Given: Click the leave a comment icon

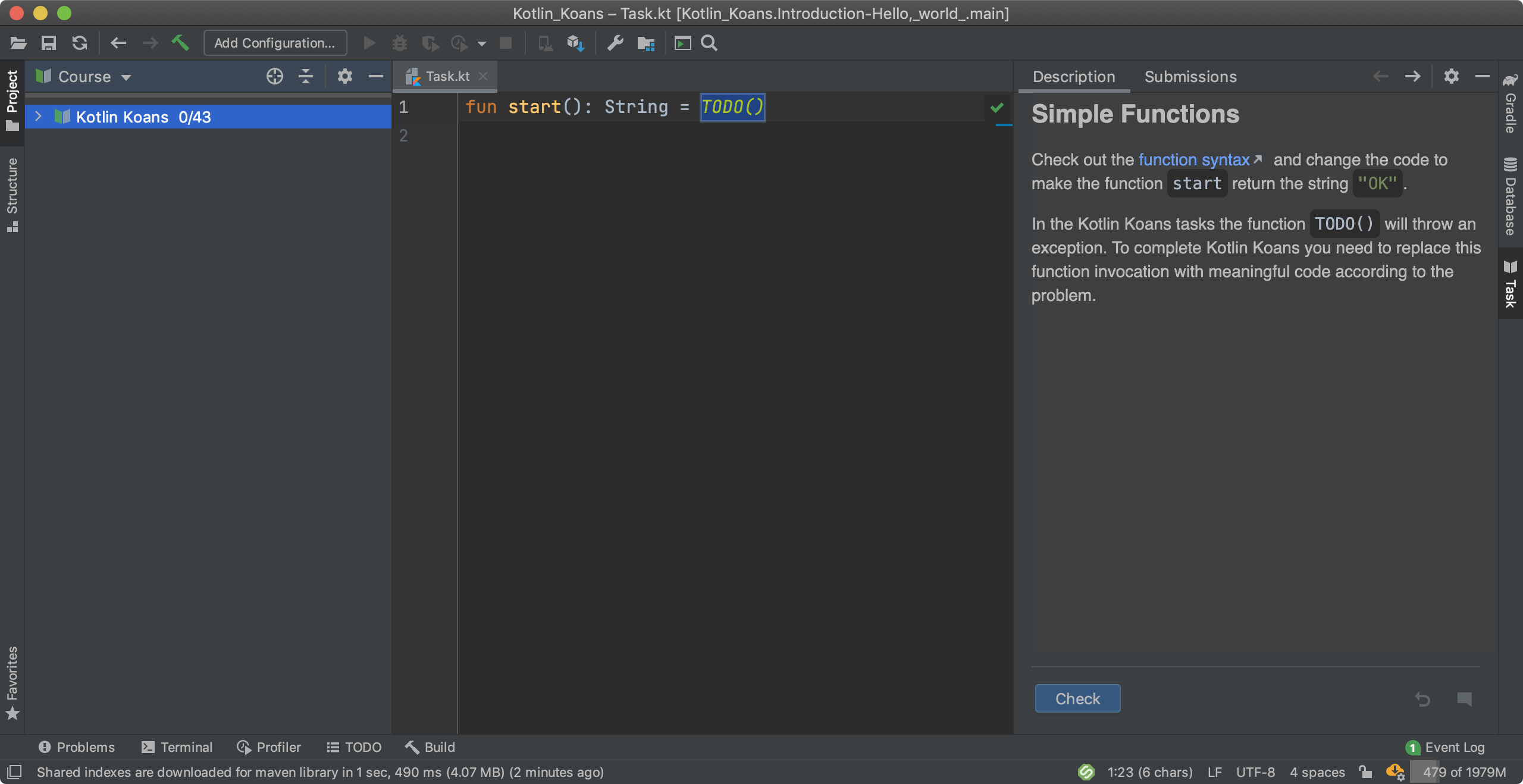Looking at the screenshot, I should click(x=1464, y=699).
